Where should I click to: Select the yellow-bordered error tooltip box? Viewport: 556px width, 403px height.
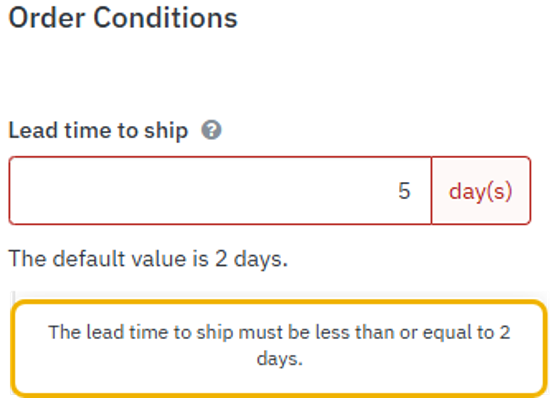(279, 348)
